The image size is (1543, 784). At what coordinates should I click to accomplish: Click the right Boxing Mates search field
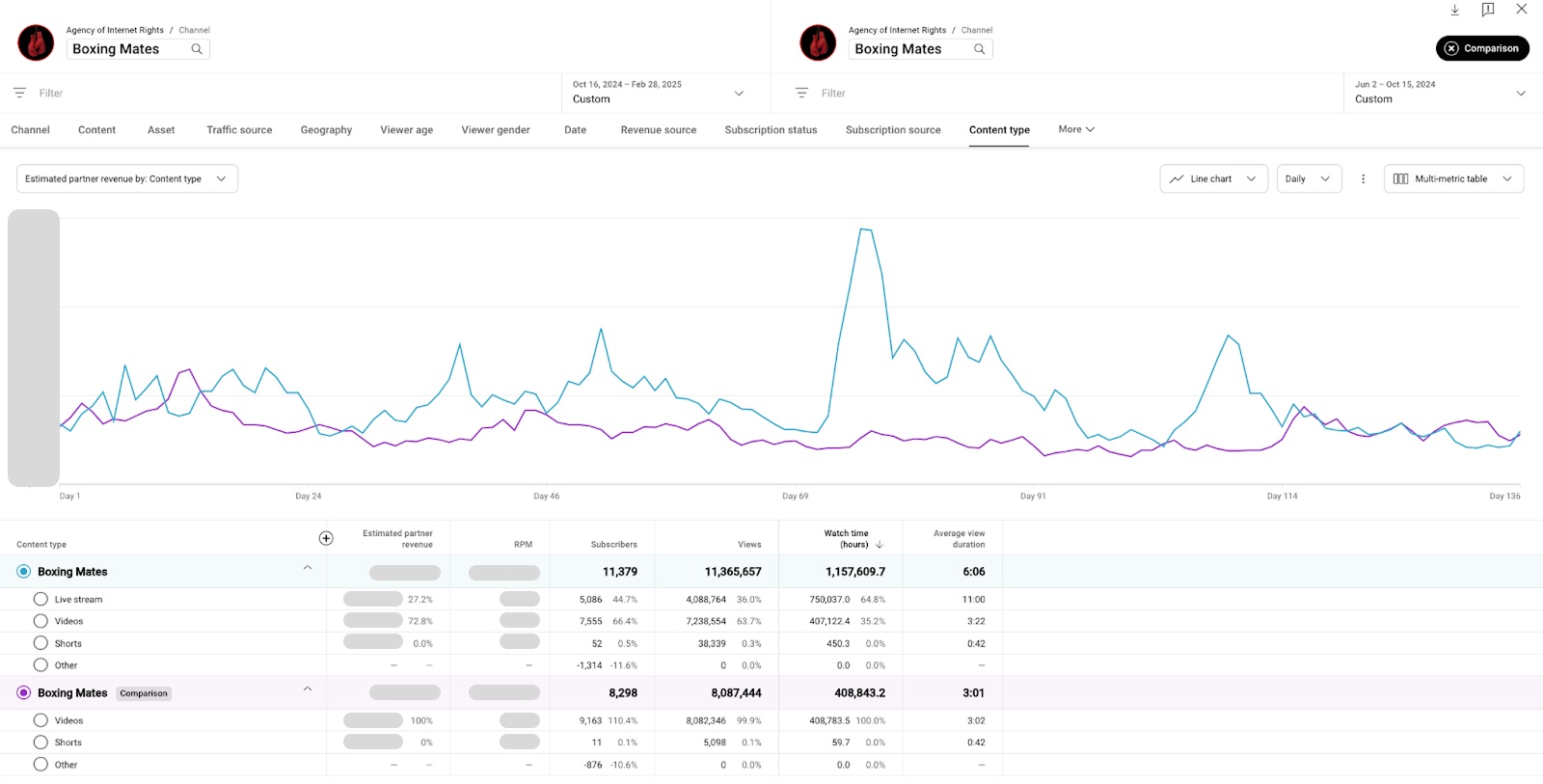920,49
